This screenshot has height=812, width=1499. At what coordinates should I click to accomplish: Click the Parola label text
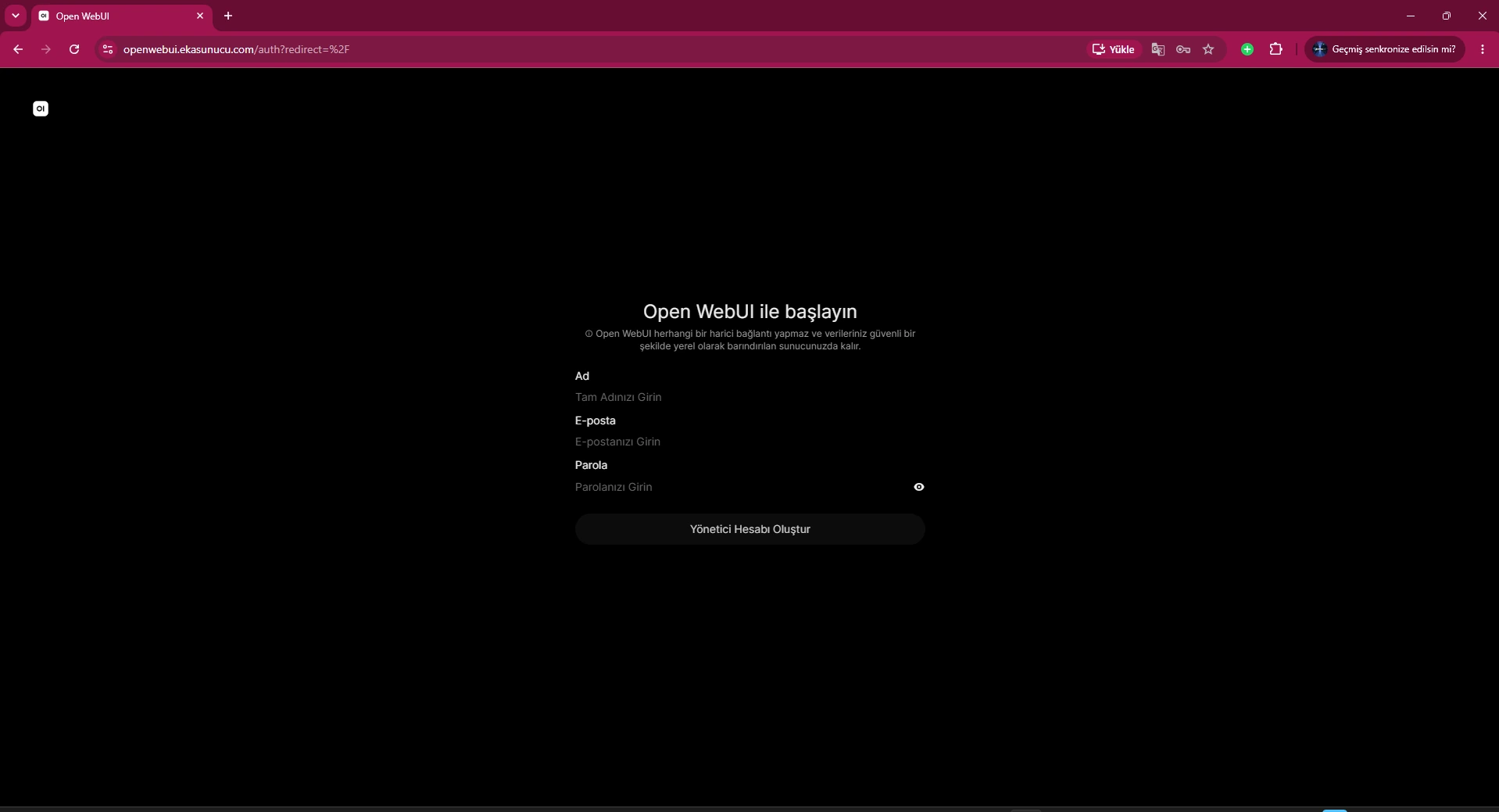[591, 465]
